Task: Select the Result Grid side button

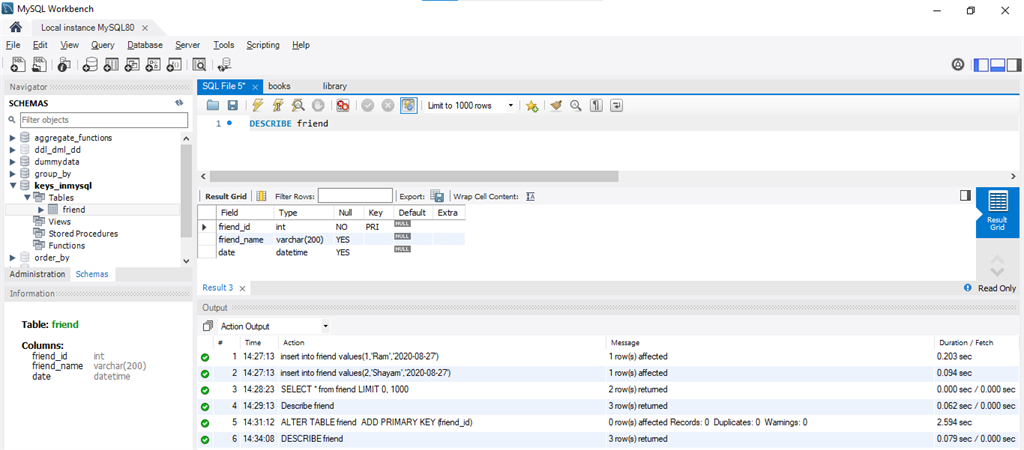Action: click(996, 212)
